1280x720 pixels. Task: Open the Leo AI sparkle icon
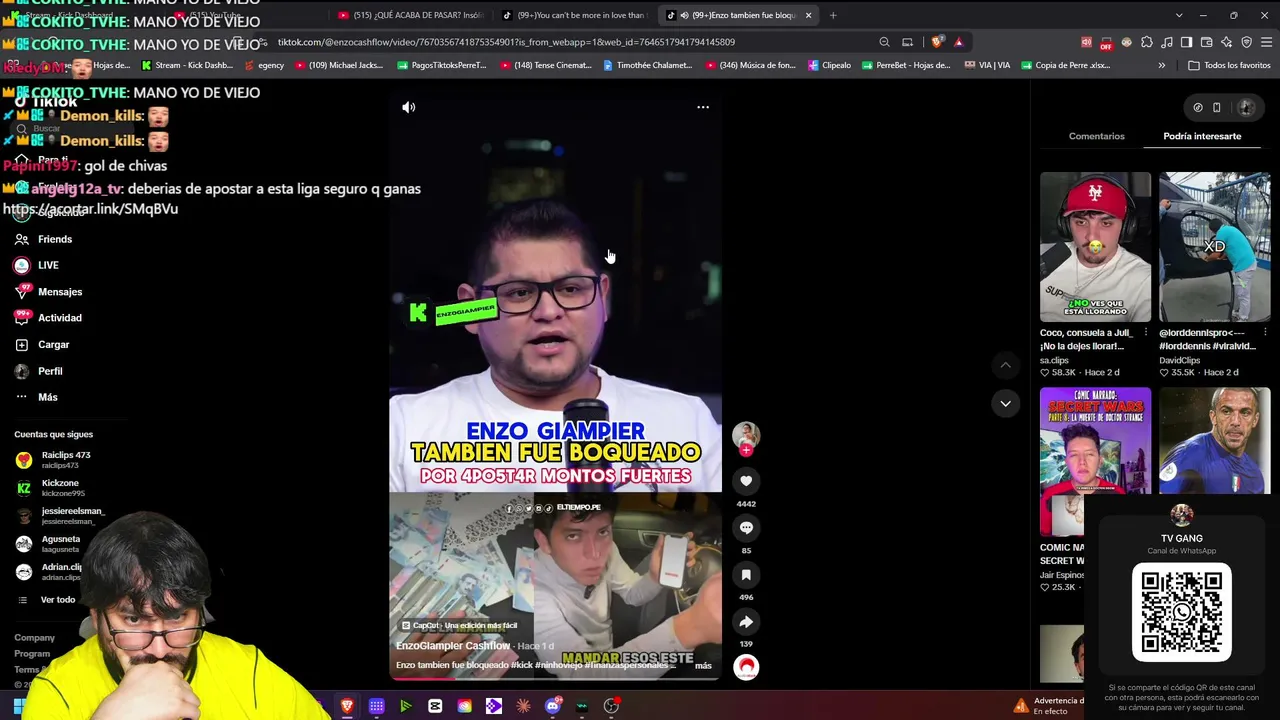(1227, 42)
